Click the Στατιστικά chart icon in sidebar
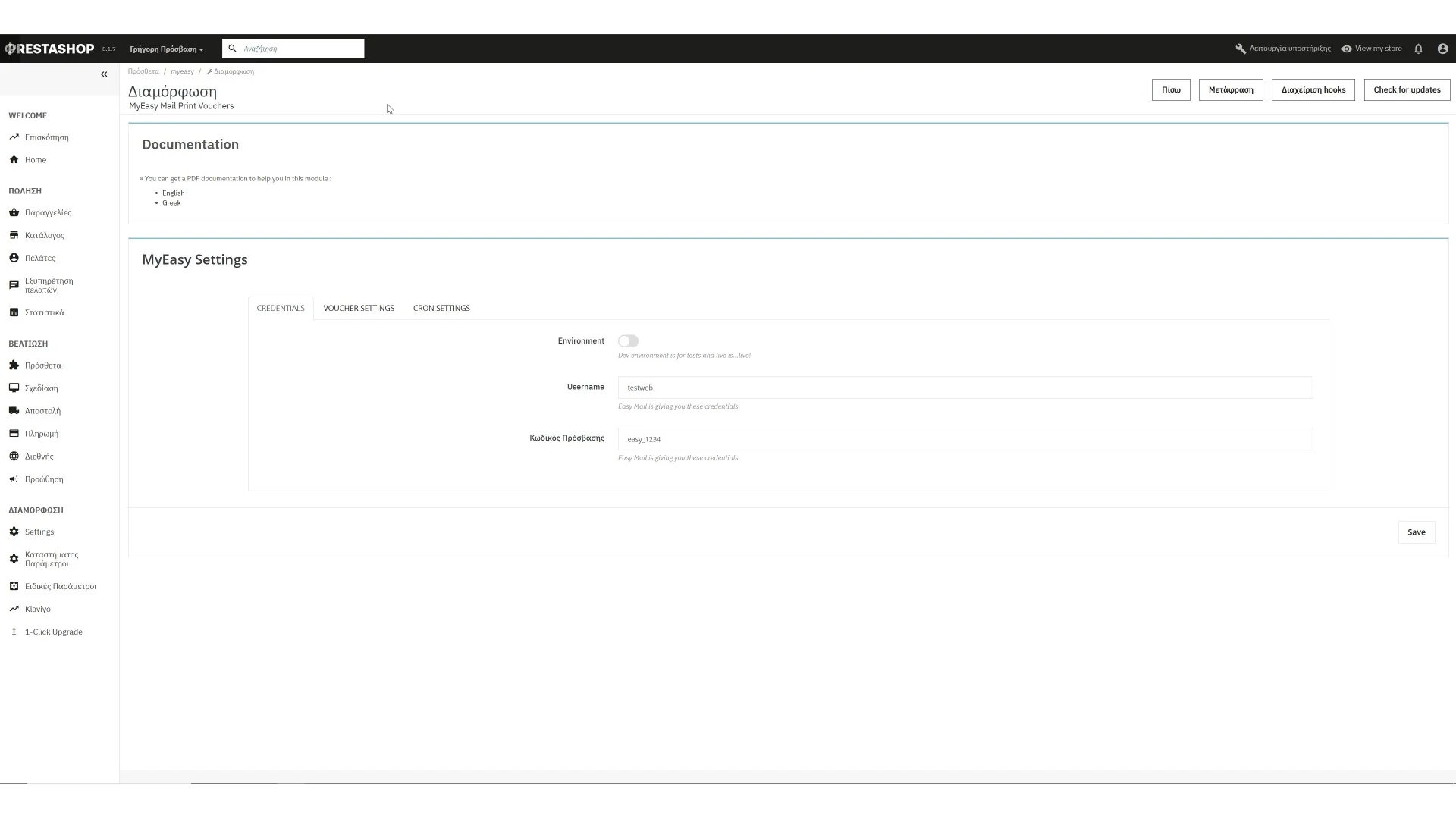 coord(14,312)
